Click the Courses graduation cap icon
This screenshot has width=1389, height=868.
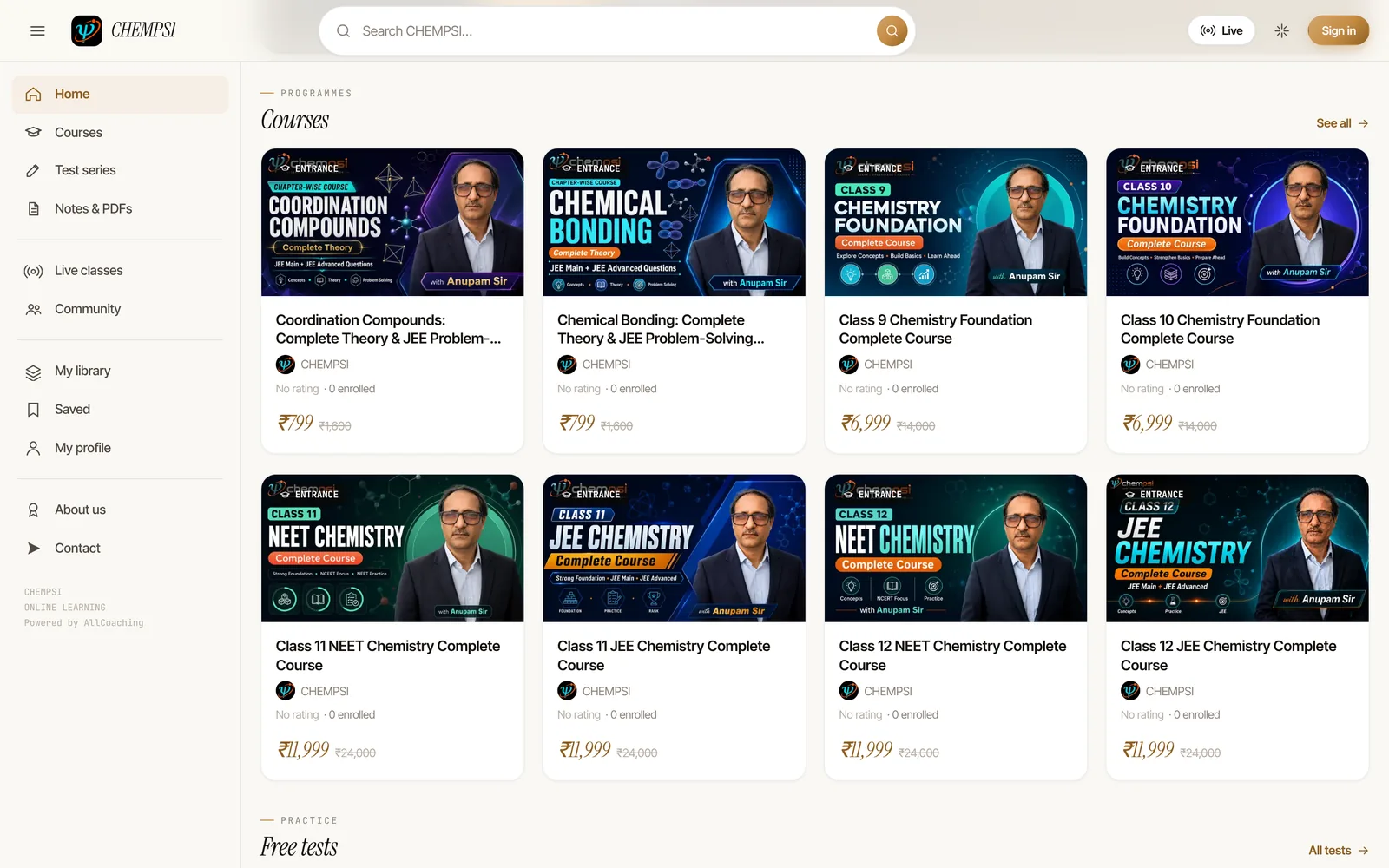point(34,133)
